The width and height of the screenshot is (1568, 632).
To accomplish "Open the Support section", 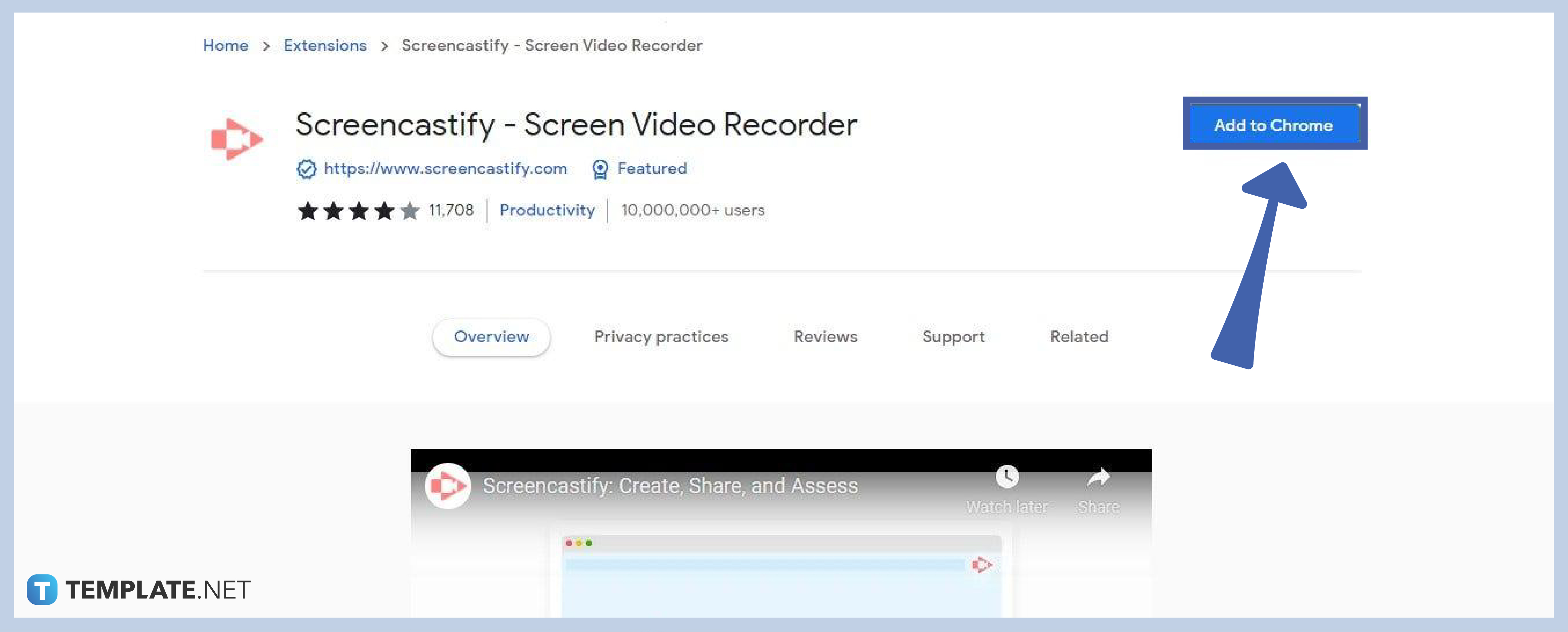I will pyautogui.click(x=953, y=337).
